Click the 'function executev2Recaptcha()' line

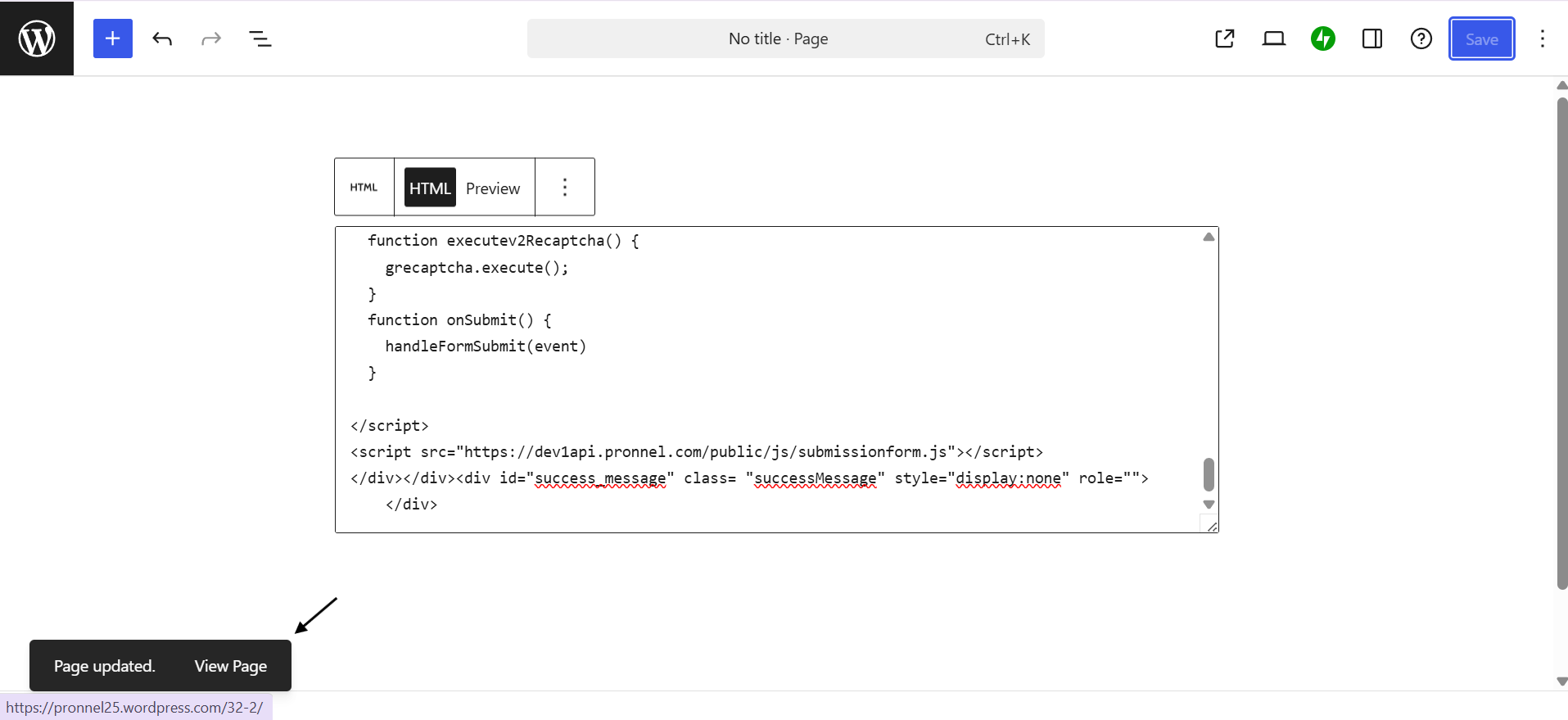point(504,240)
